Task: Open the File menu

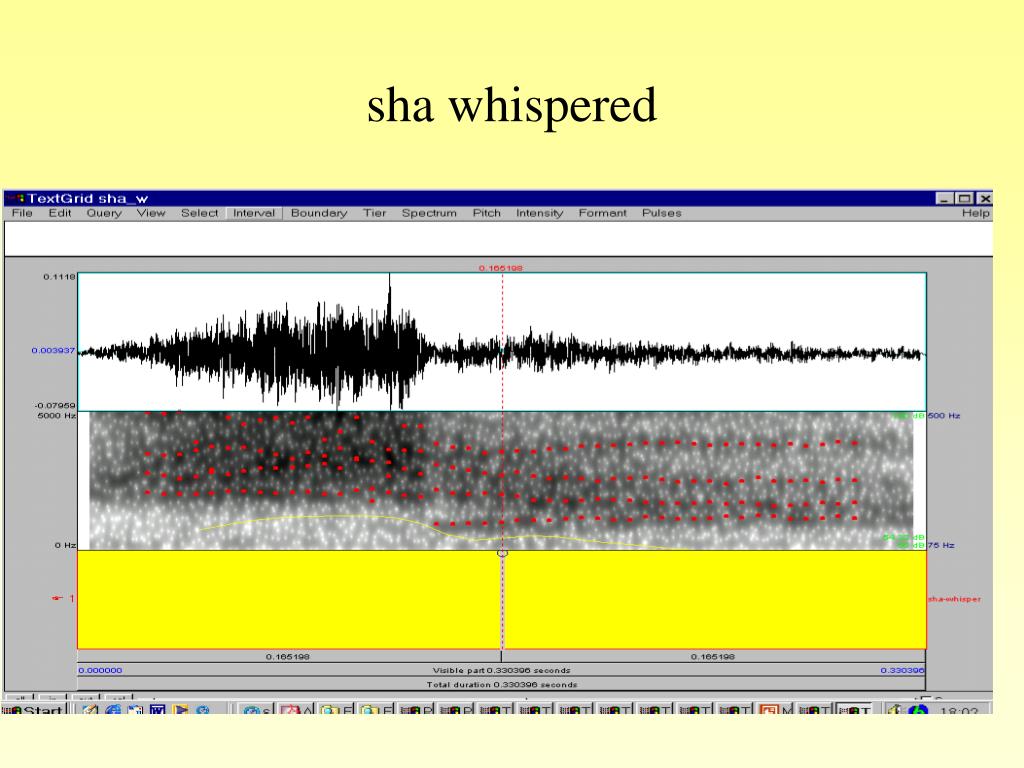Action: (x=22, y=213)
